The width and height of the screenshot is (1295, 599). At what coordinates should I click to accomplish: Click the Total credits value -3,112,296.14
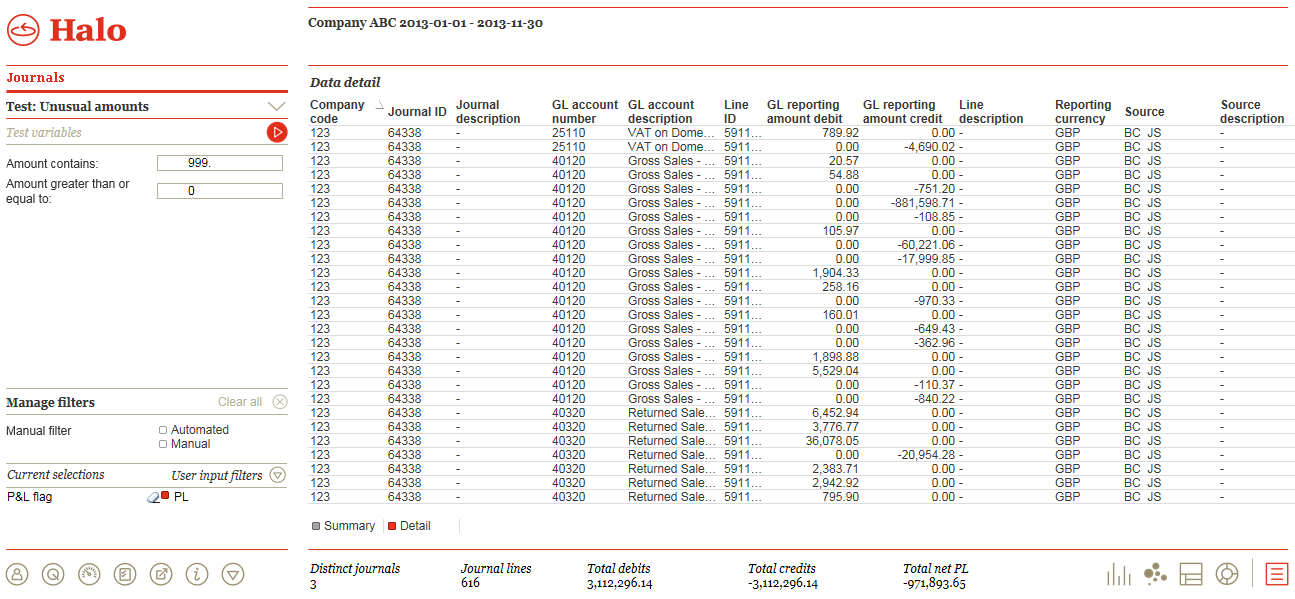point(783,584)
